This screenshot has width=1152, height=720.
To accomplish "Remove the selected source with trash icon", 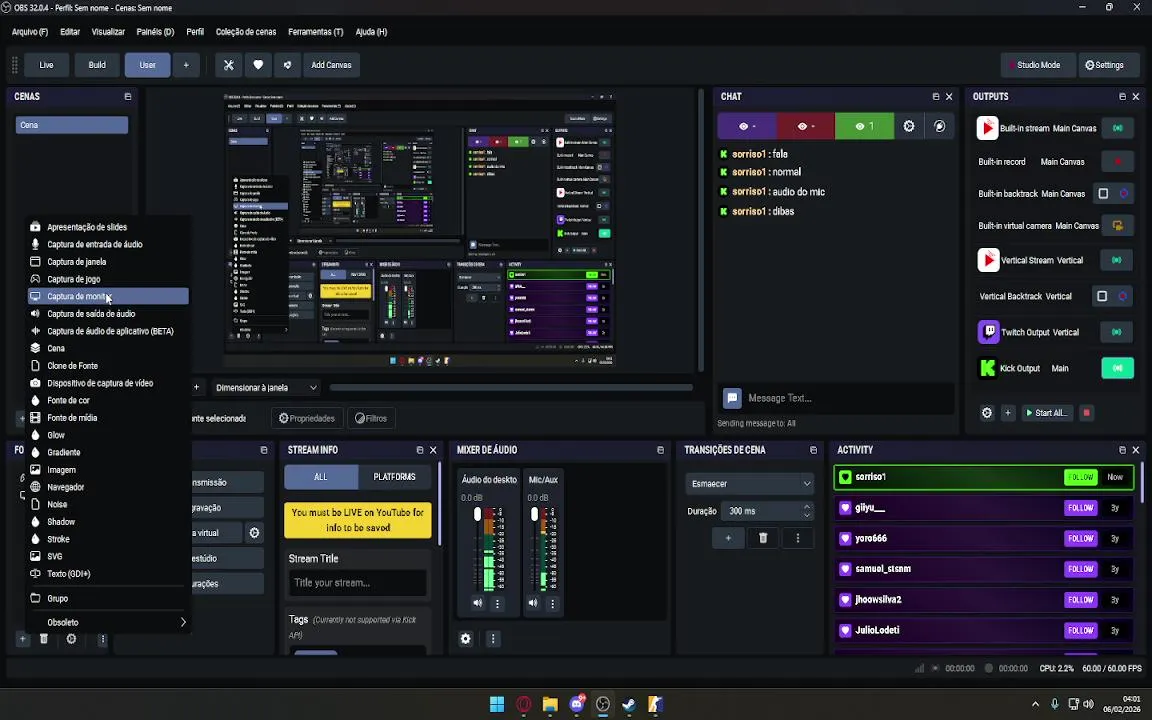I will [44, 639].
